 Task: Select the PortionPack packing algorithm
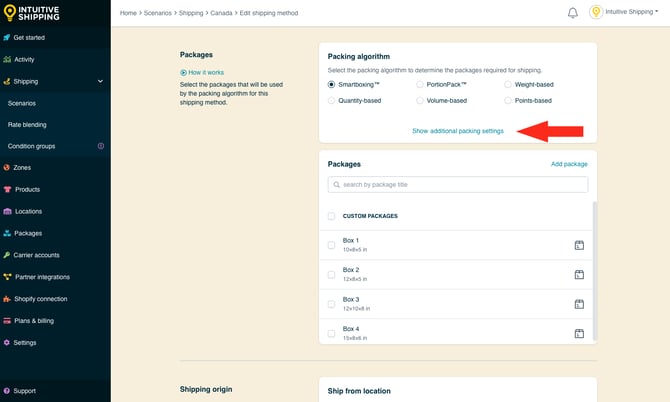tap(420, 85)
